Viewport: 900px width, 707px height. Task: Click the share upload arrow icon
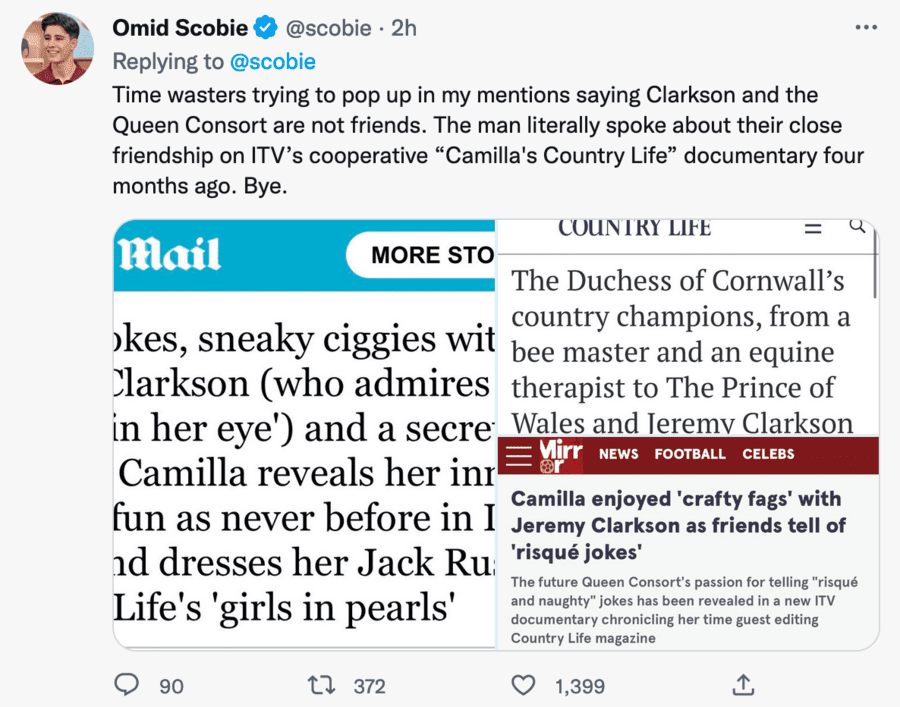(x=742, y=685)
